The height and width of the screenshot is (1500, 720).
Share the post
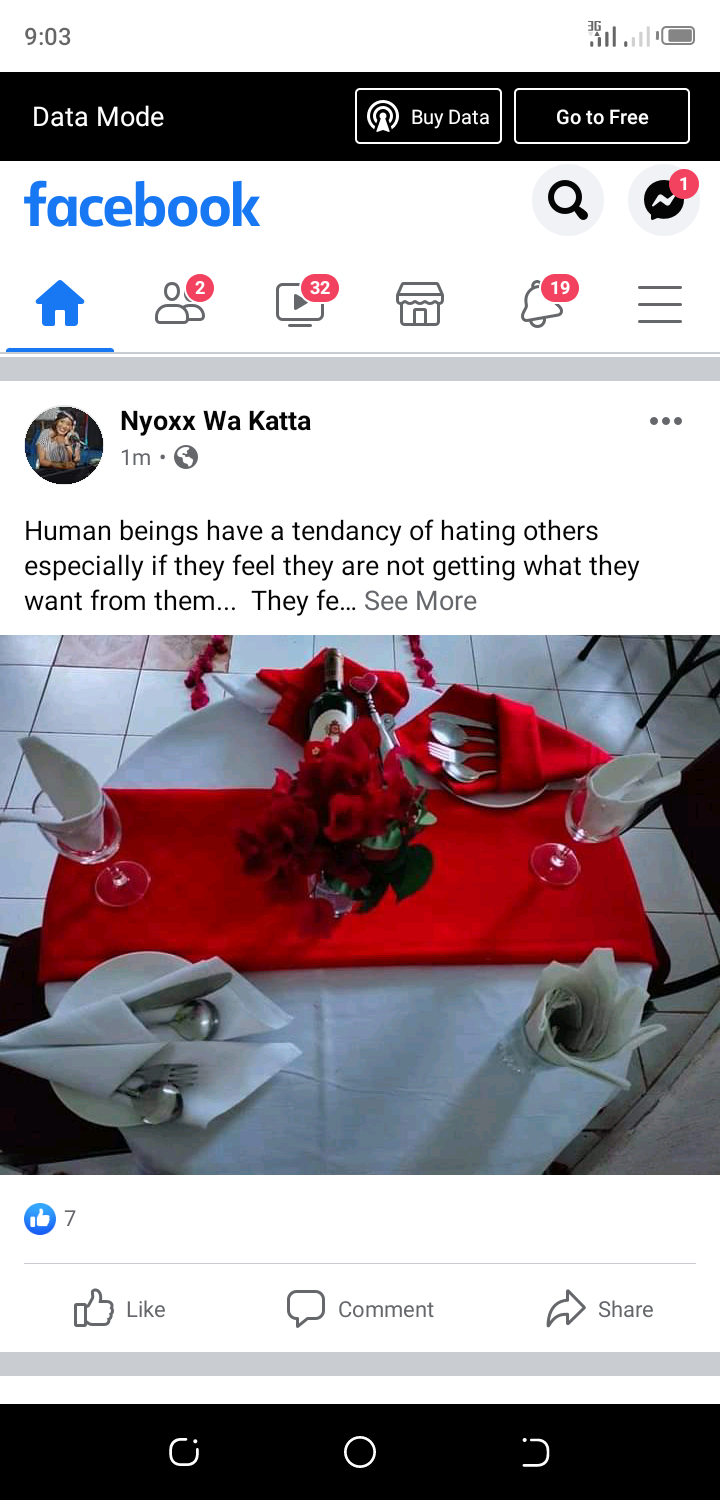pyautogui.click(x=600, y=1309)
